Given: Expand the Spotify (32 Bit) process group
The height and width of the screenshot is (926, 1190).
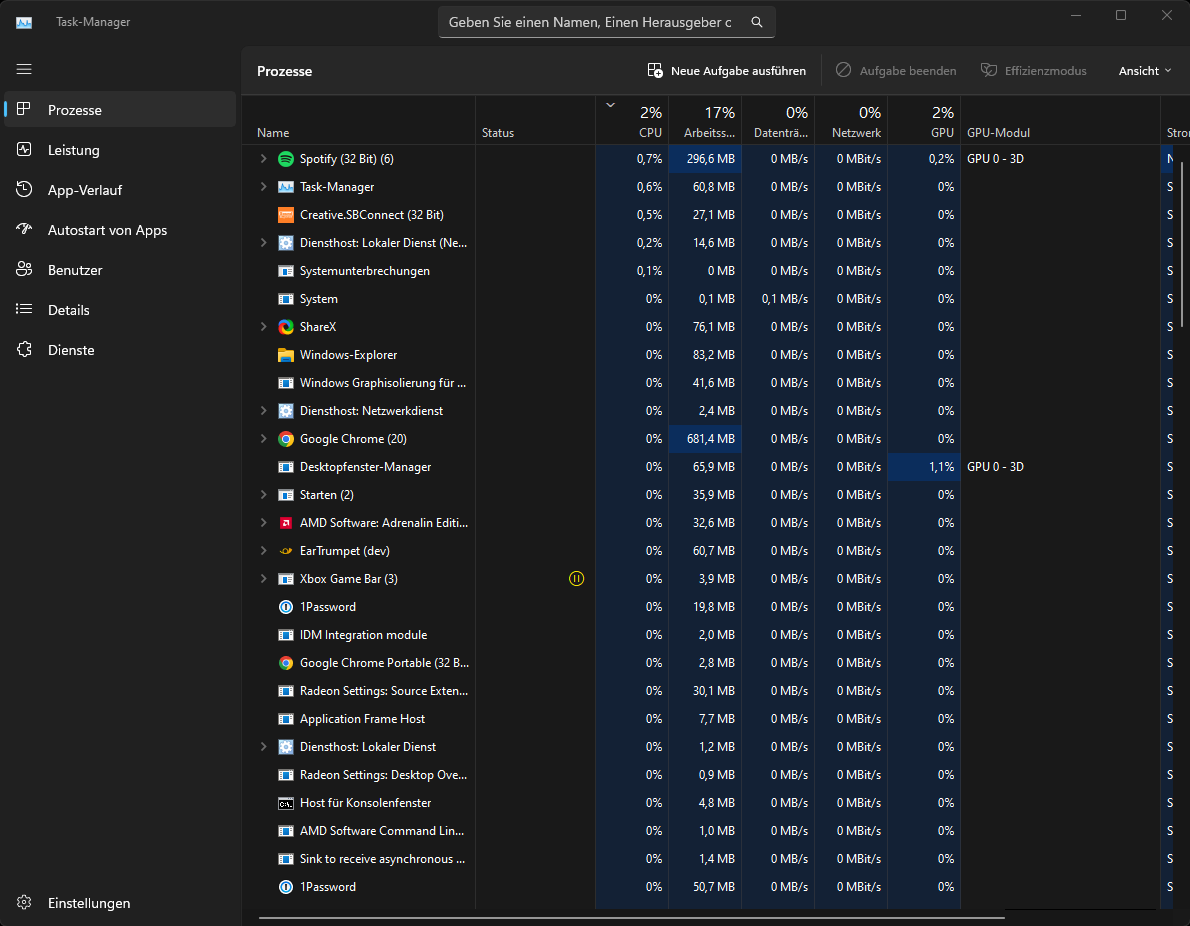Looking at the screenshot, I should tap(263, 159).
